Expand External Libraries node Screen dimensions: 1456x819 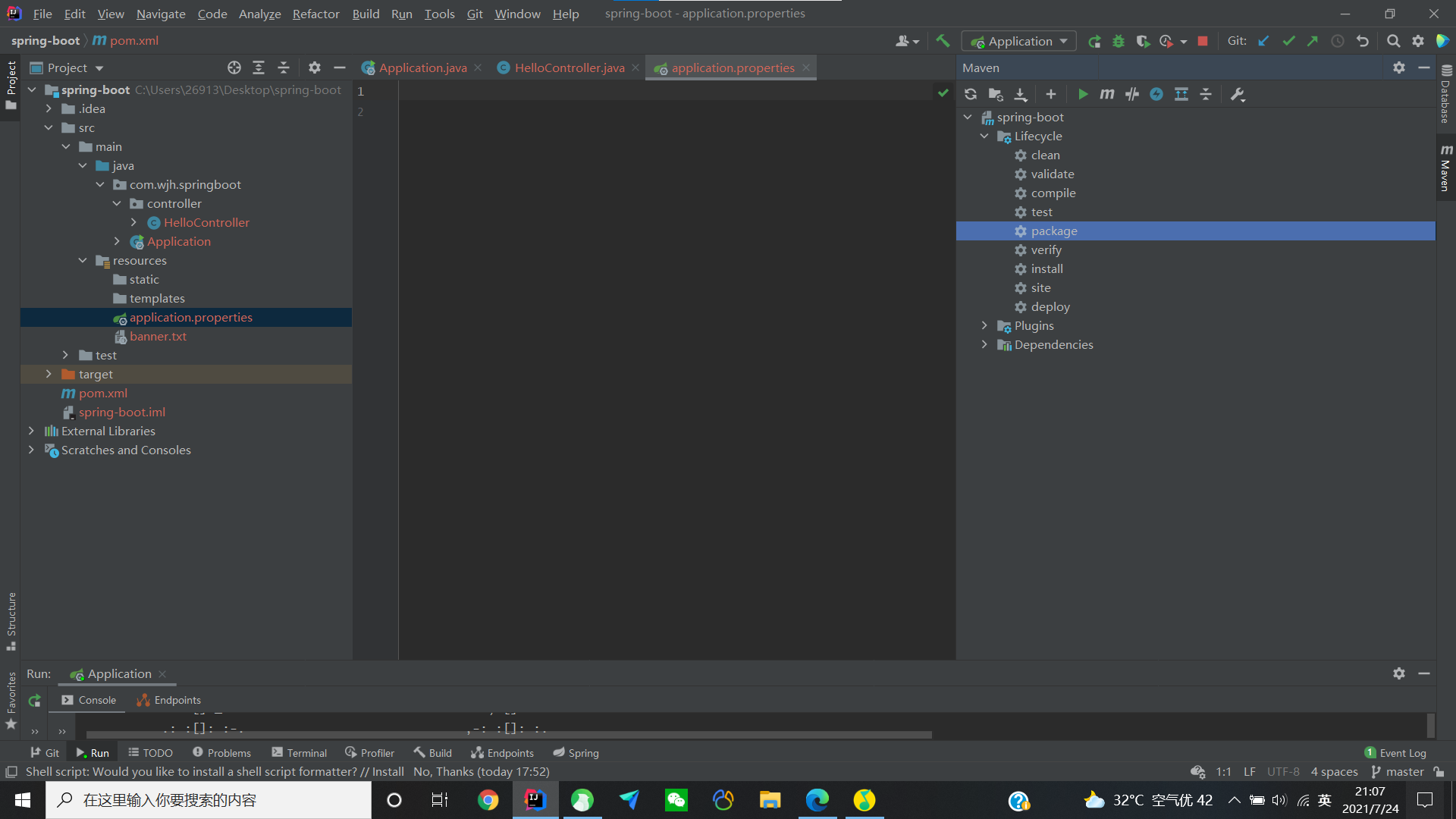(31, 431)
